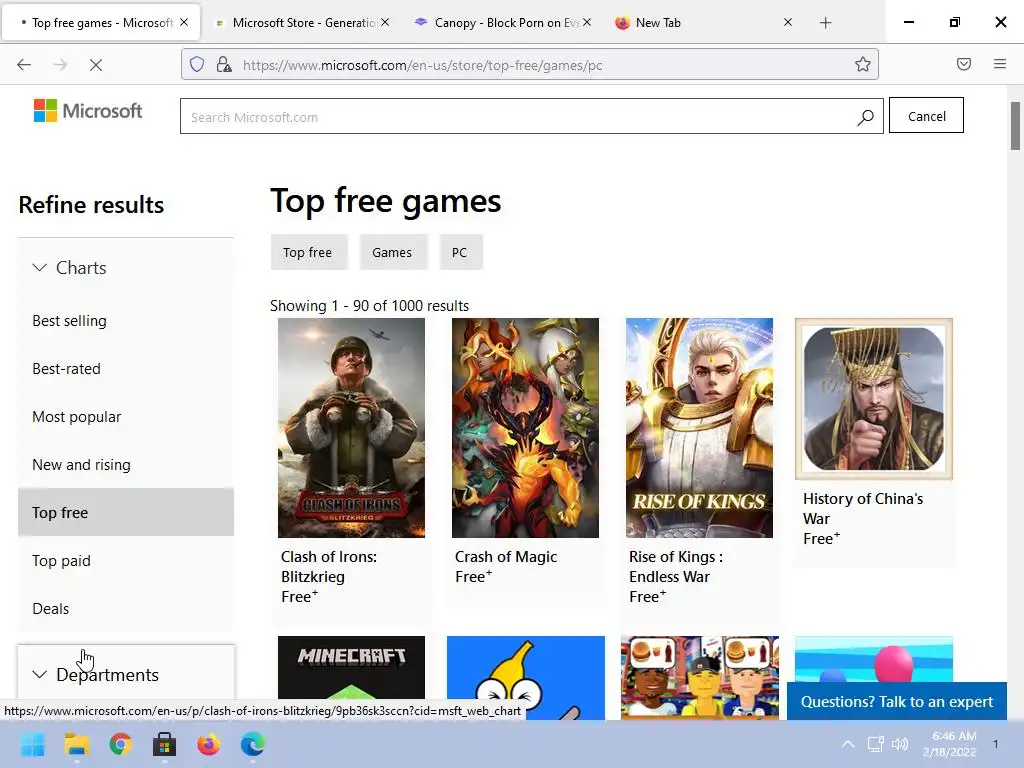Click Rise of Kings : Endless War title
Viewport: 1024px width, 768px height.
(676, 566)
